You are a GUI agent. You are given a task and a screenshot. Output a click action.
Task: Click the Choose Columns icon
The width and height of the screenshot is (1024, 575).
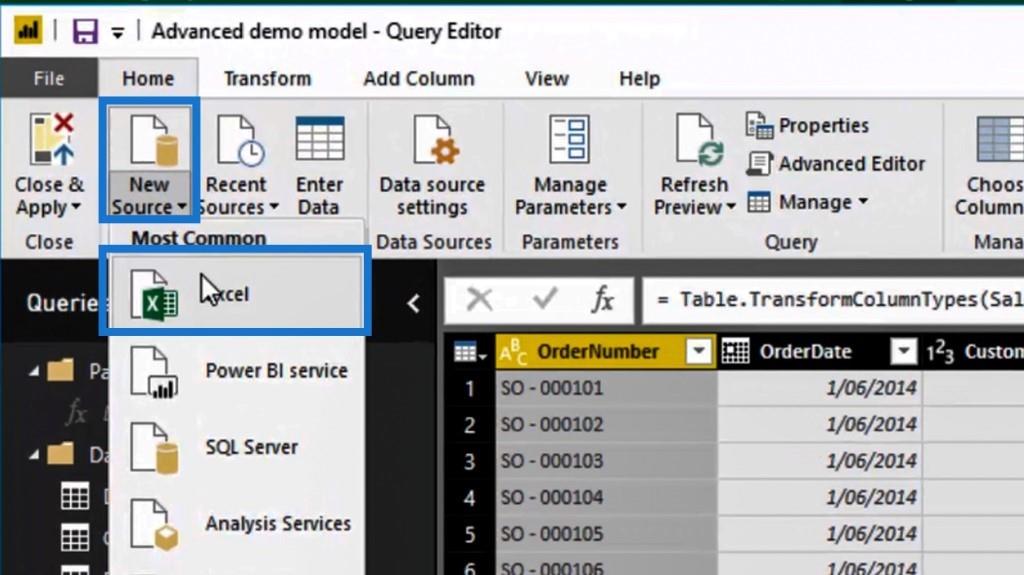[x=999, y=139]
